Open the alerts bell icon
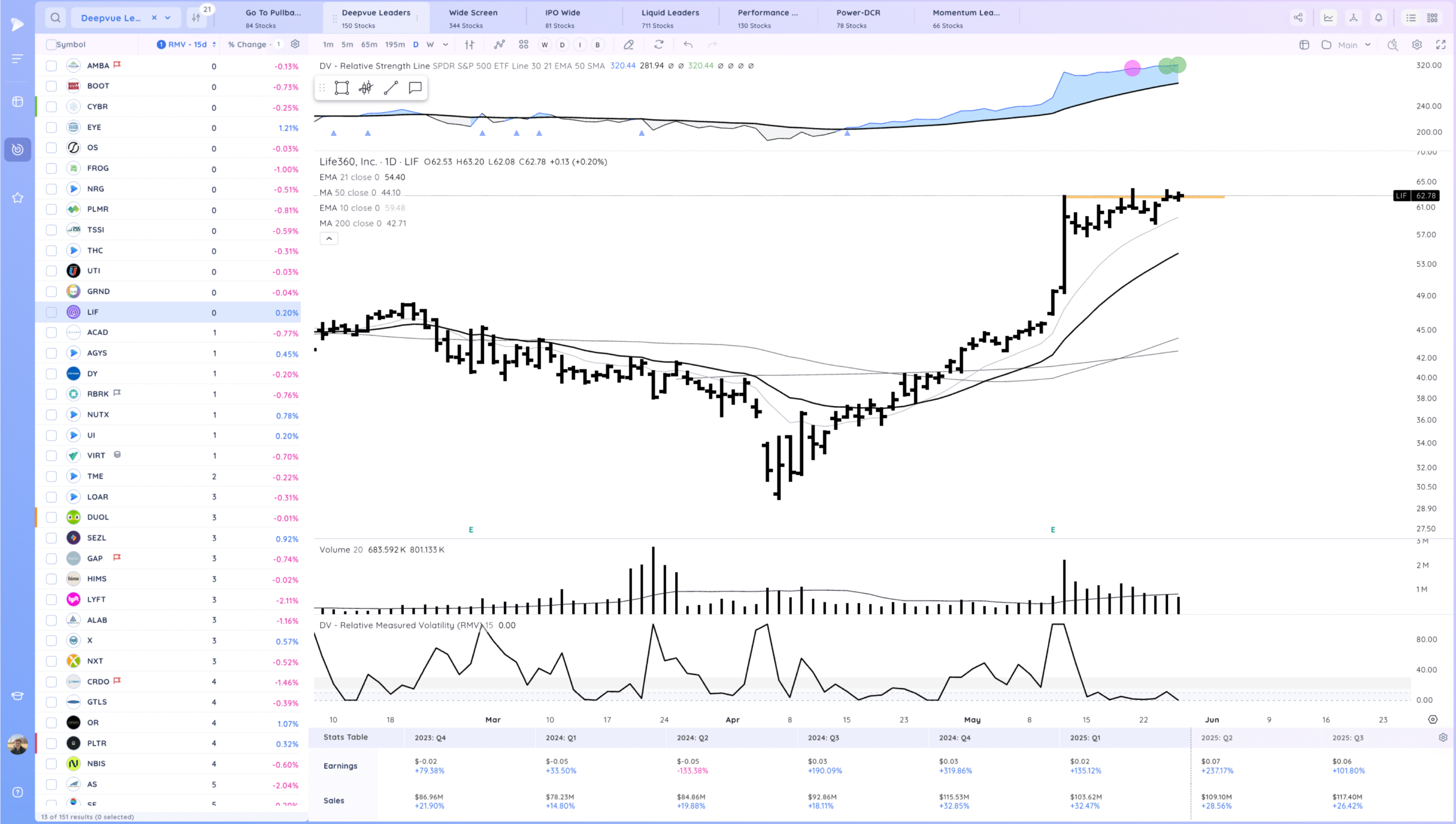 click(x=1379, y=18)
